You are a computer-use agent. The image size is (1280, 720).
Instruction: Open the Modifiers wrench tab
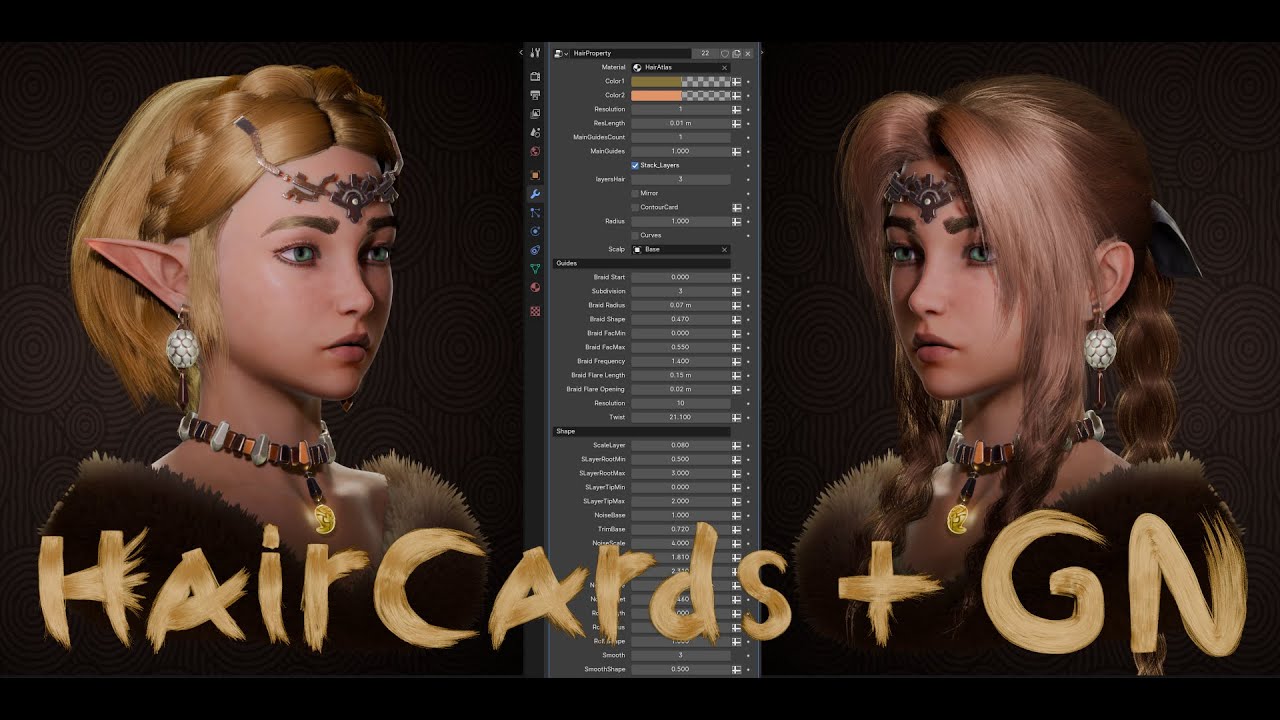(535, 194)
